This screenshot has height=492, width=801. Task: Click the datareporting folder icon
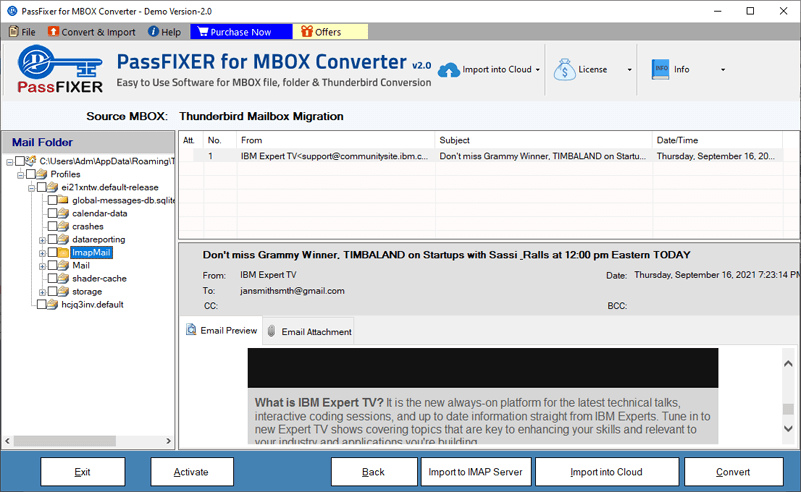point(63,240)
